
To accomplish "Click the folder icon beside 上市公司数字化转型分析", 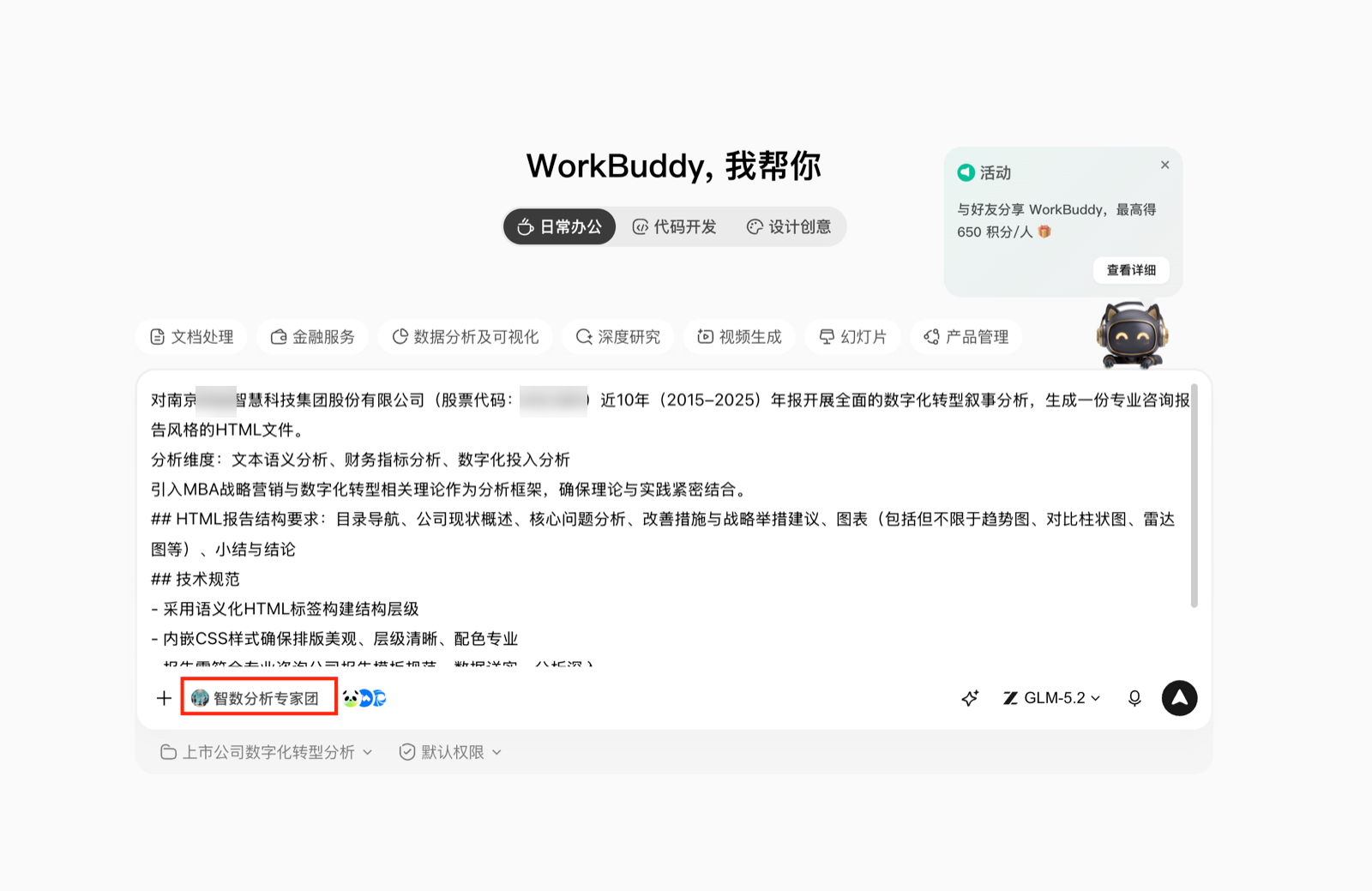I will pyautogui.click(x=168, y=752).
